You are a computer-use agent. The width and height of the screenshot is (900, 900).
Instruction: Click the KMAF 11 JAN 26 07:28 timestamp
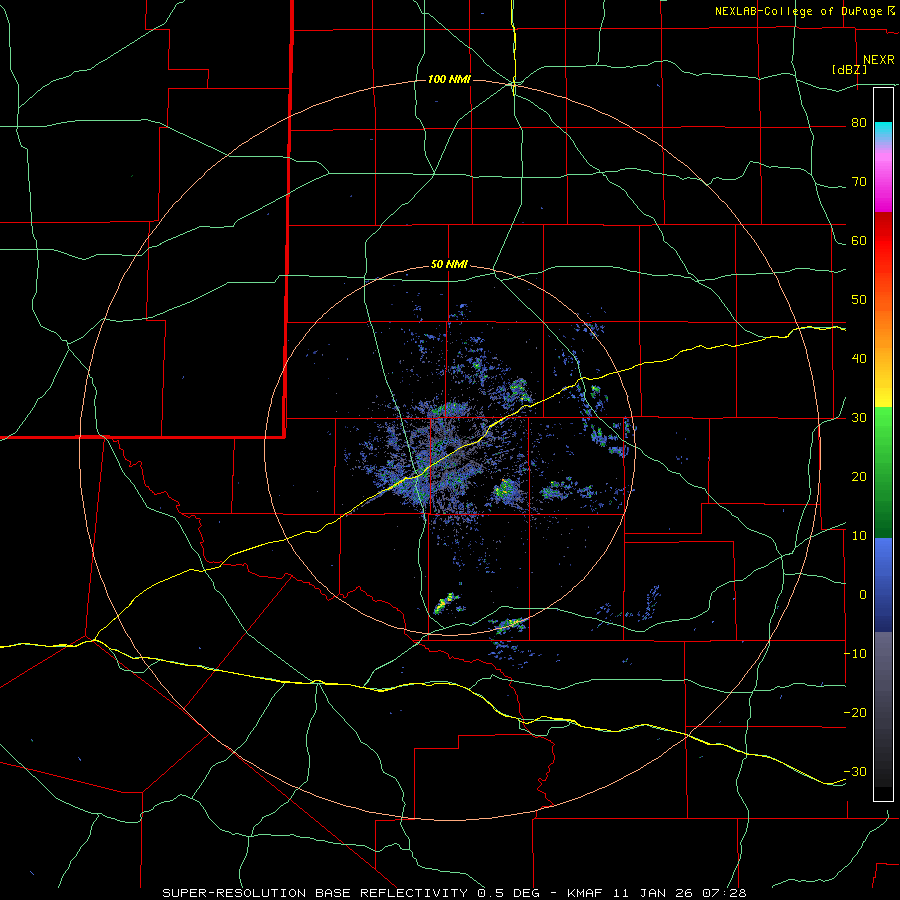click(657, 893)
